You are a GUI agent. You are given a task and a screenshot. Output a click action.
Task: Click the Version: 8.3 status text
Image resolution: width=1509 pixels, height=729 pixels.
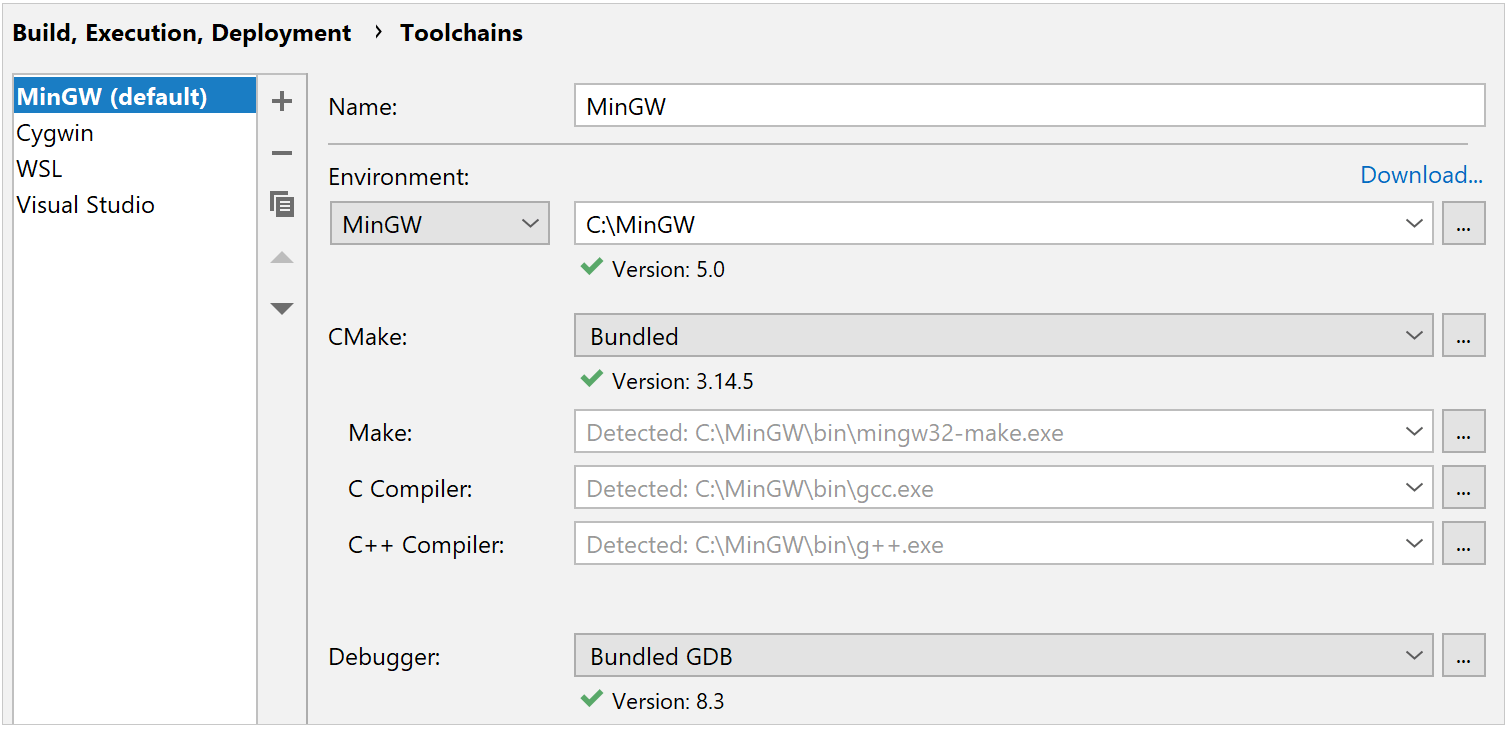[668, 701]
